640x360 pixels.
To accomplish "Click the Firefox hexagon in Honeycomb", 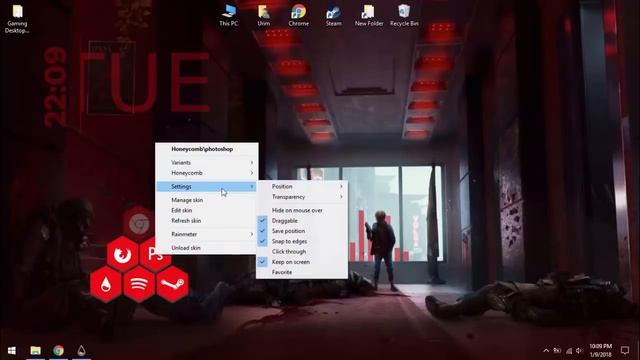I will coord(122,254).
